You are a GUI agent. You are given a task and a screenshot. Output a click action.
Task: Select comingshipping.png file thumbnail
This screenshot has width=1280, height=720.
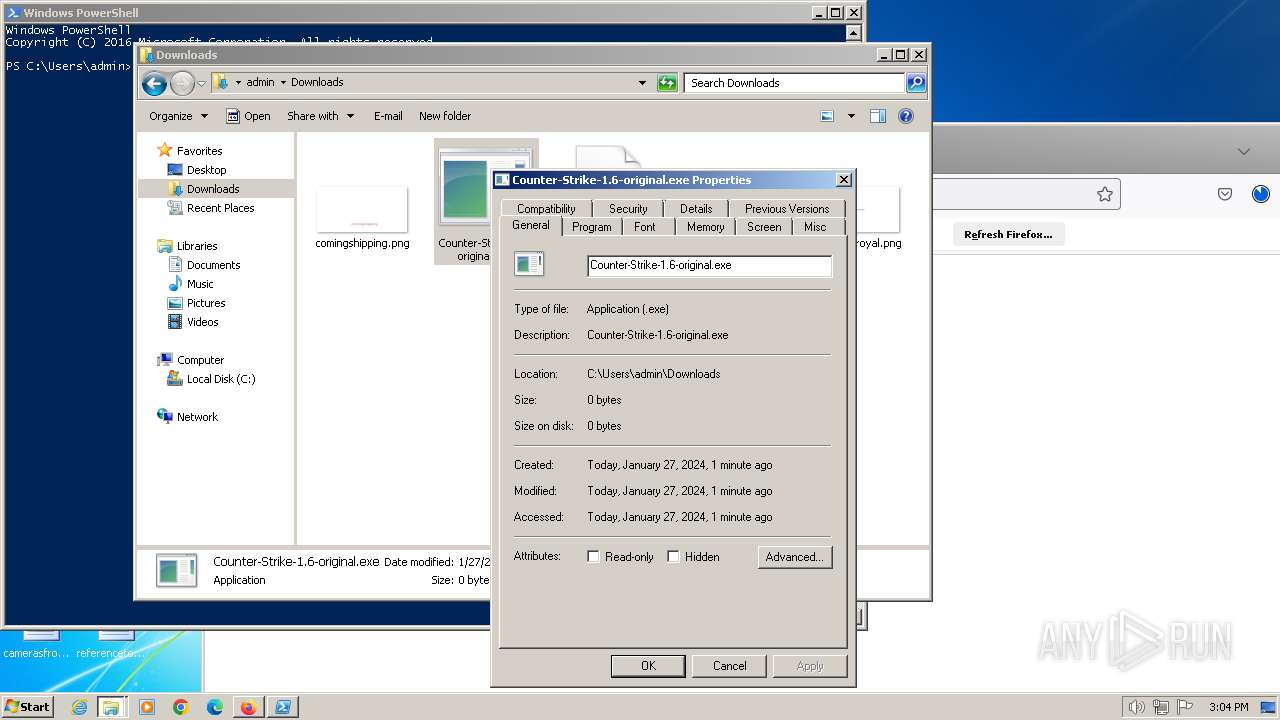pyautogui.click(x=362, y=210)
